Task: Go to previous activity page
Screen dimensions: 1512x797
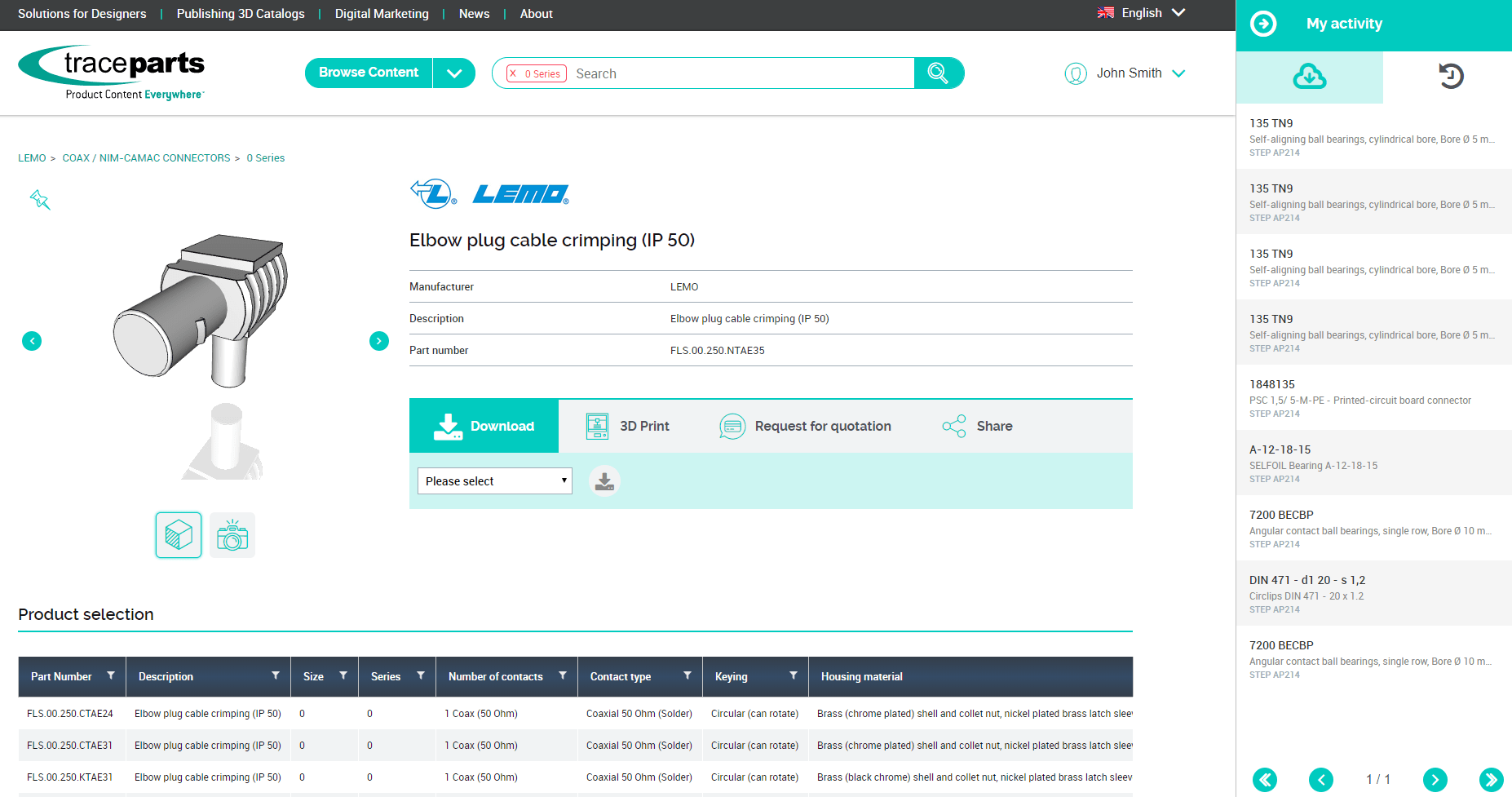Action: tap(1321, 780)
